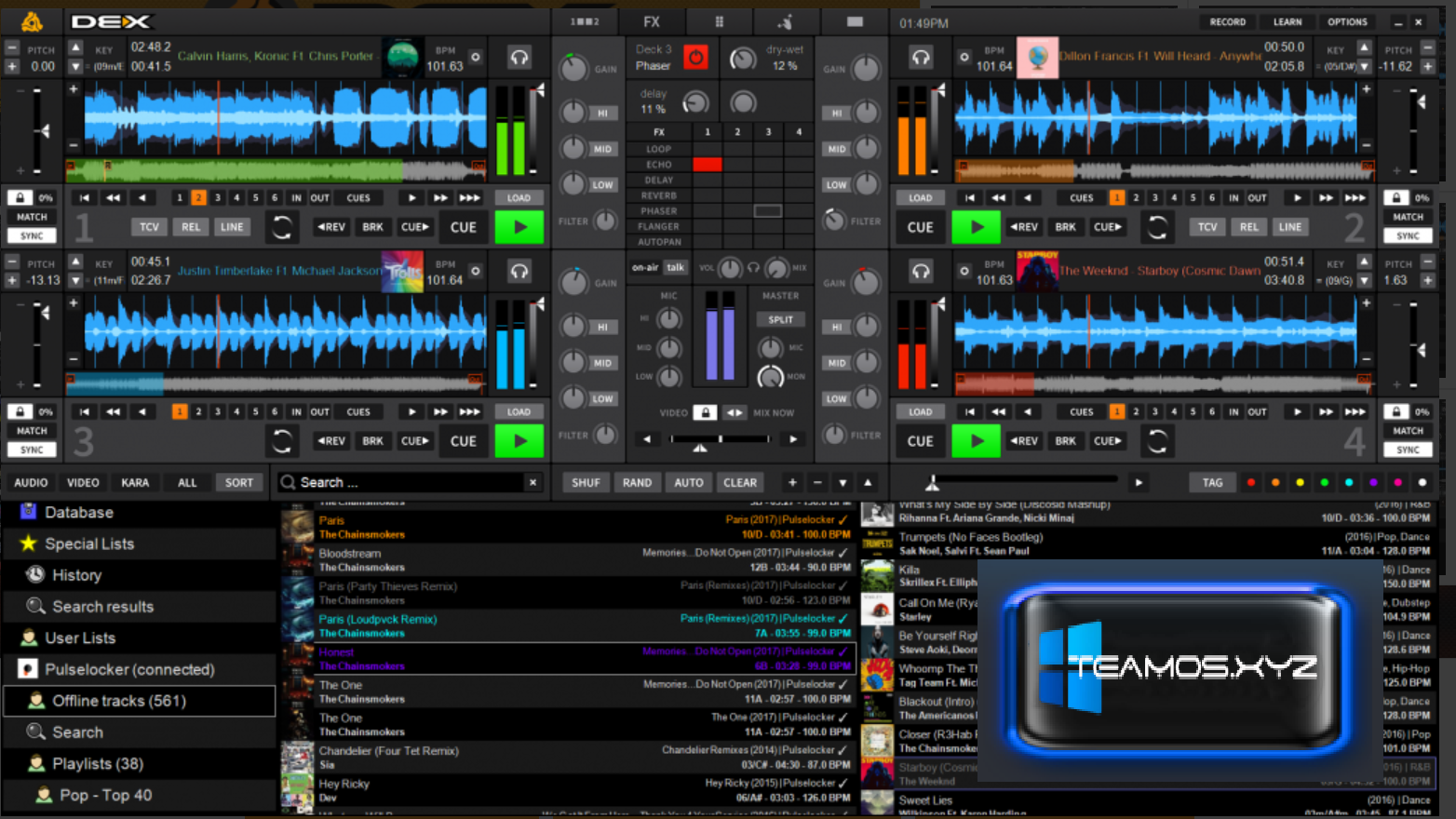Viewport: 1456px width, 819px height.
Task: Enable AUTO mix mode
Action: tap(689, 483)
